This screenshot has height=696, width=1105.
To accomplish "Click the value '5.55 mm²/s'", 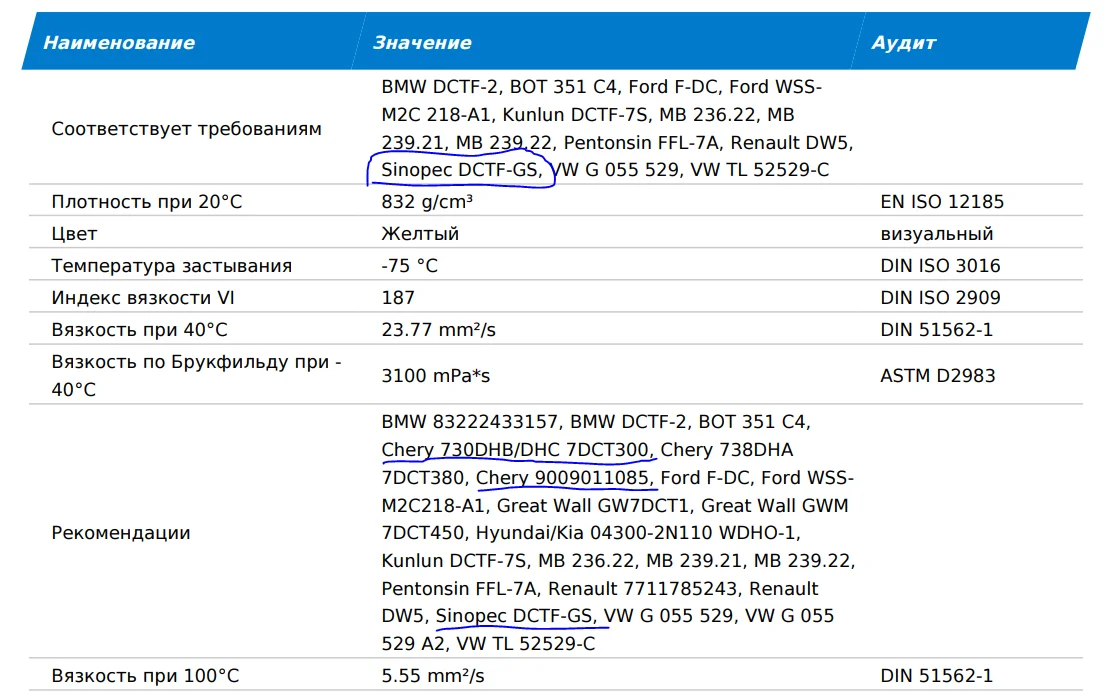I will (x=433, y=676).
